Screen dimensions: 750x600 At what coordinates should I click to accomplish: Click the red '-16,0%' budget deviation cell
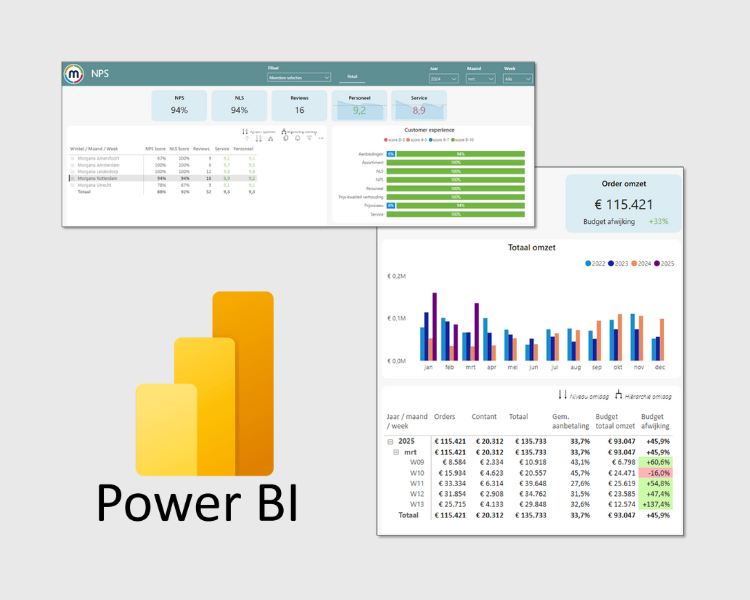point(656,473)
